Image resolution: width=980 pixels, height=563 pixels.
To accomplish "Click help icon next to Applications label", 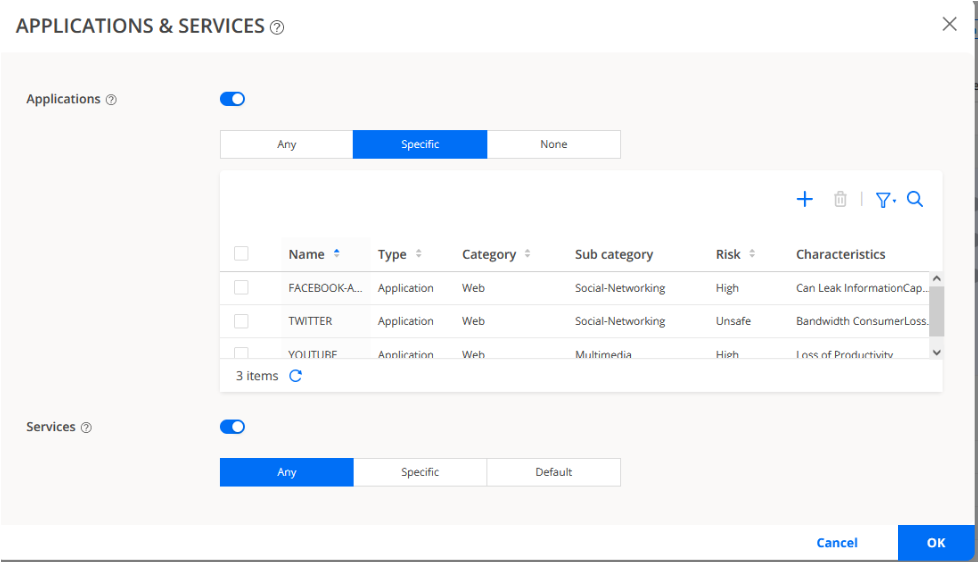I will pyautogui.click(x=111, y=100).
